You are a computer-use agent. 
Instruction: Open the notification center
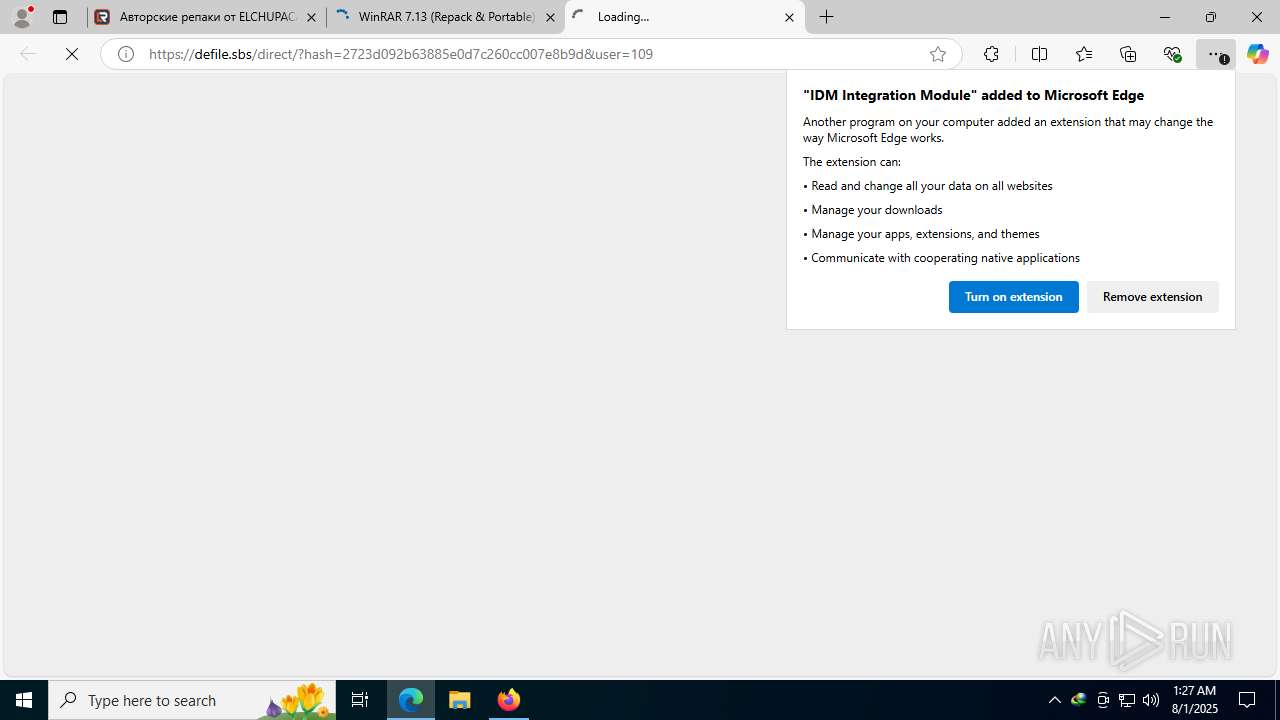(x=1247, y=700)
